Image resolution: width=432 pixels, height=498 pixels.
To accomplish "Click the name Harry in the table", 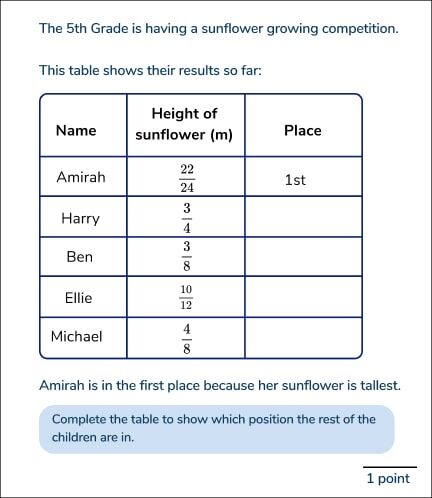I will [x=80, y=219].
